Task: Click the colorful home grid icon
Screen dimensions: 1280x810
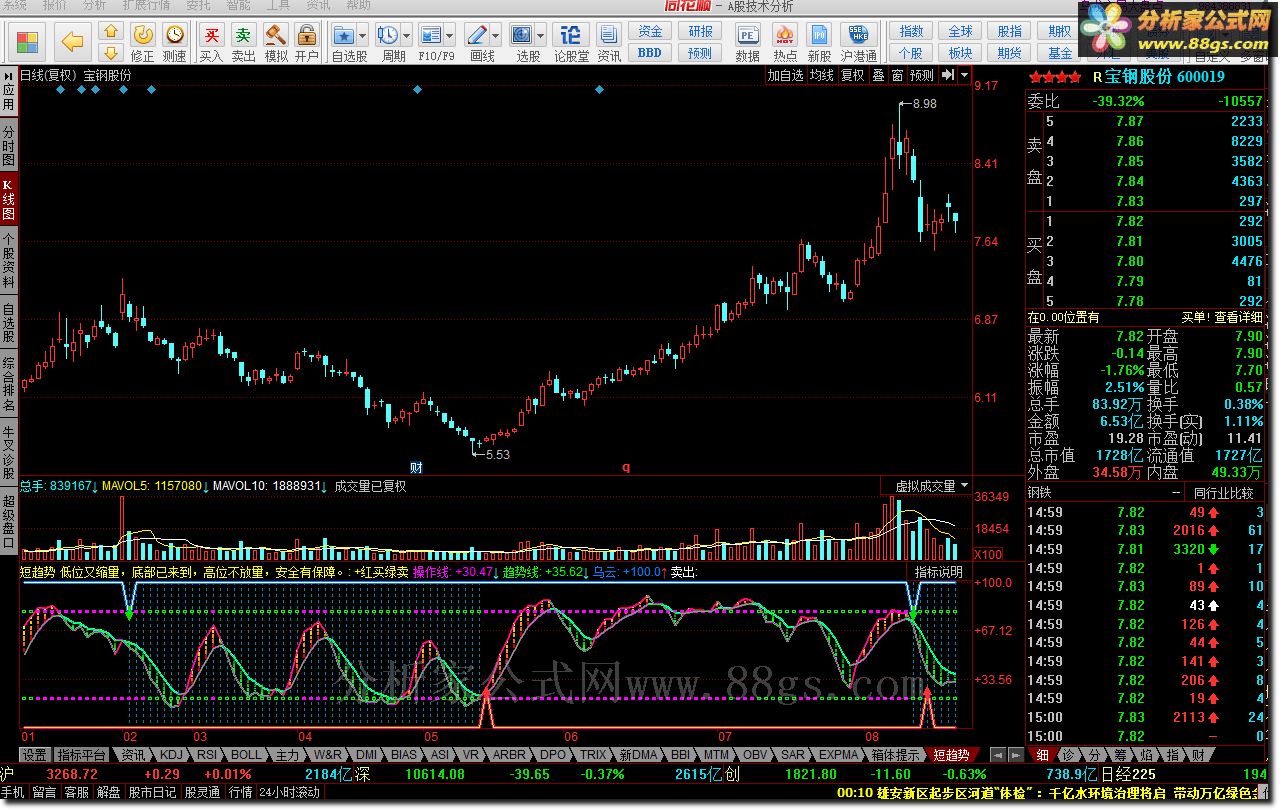Action: pyautogui.click(x=28, y=42)
